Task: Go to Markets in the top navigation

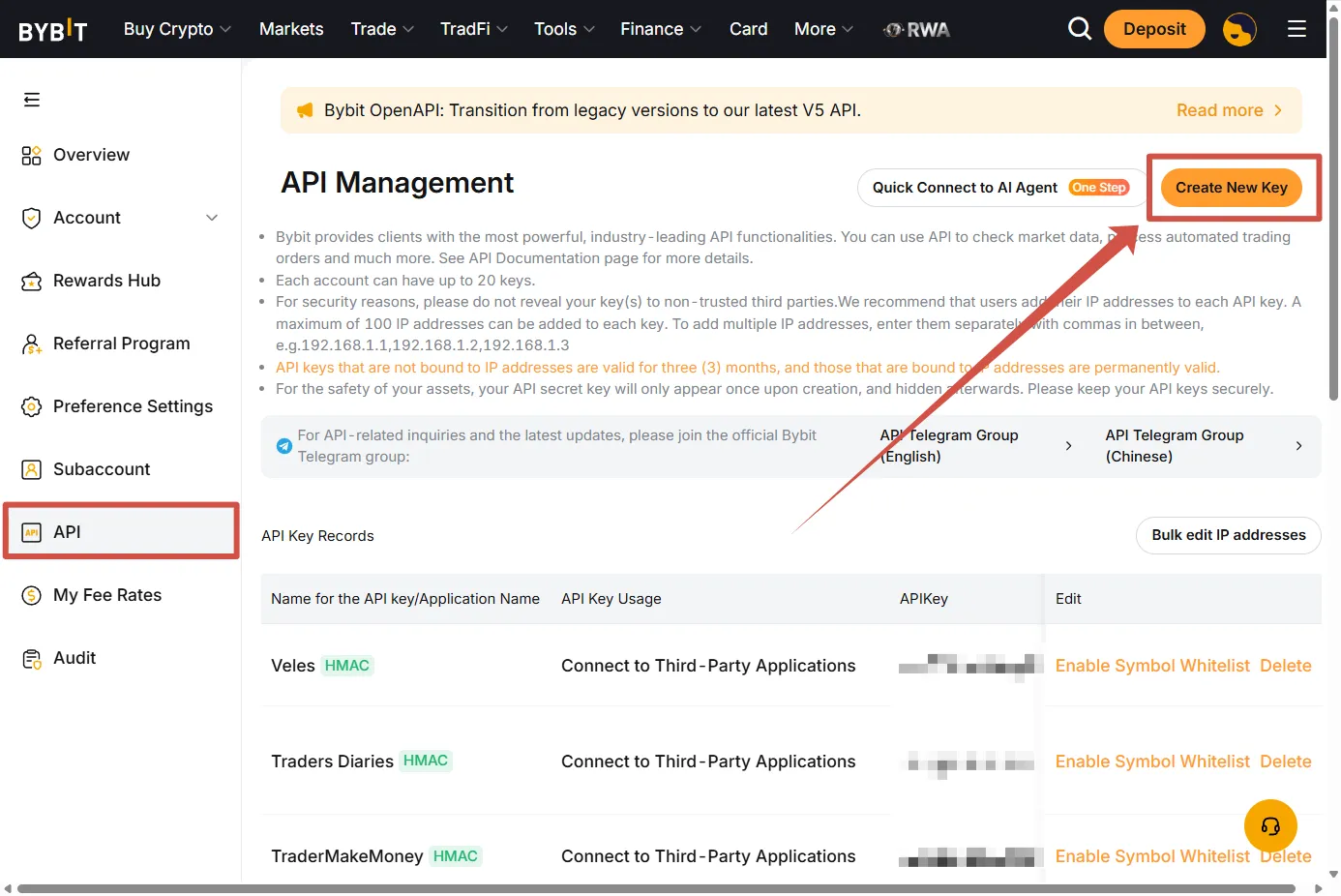Action: (x=291, y=29)
